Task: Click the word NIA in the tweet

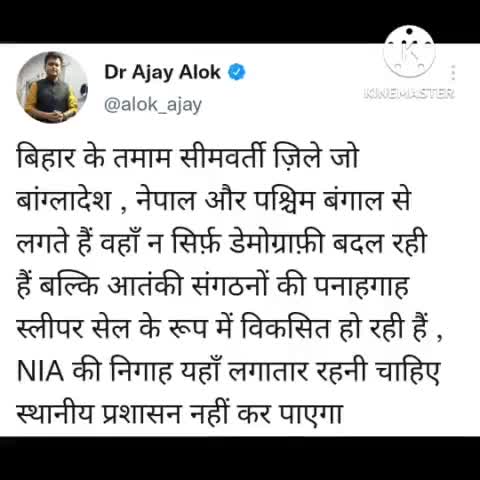Action: [x=40, y=372]
